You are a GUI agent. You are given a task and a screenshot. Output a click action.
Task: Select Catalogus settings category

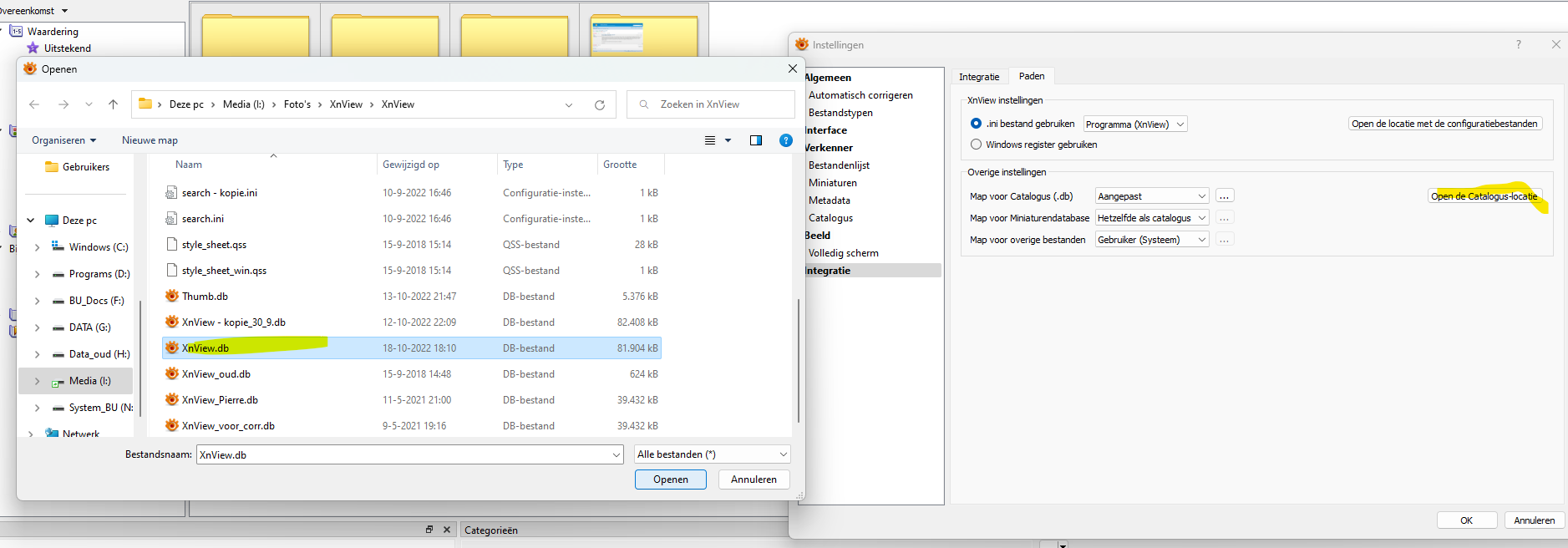point(830,218)
